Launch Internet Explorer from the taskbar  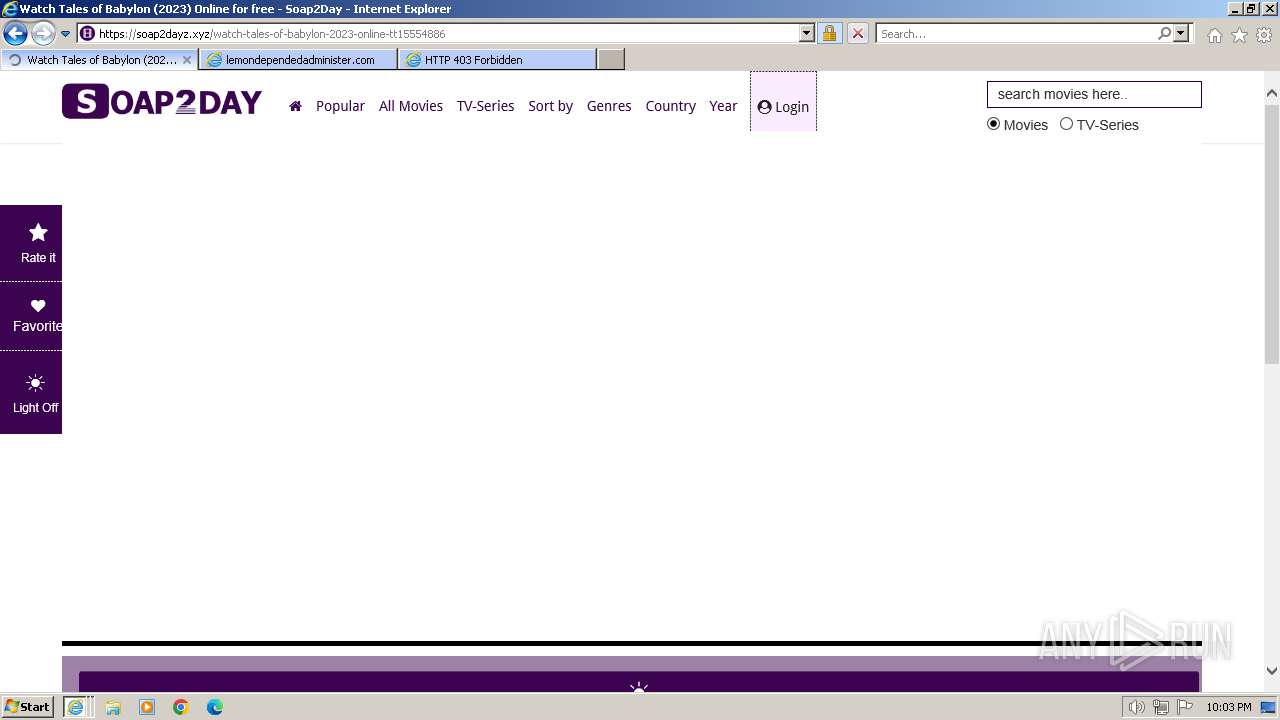tap(75, 707)
